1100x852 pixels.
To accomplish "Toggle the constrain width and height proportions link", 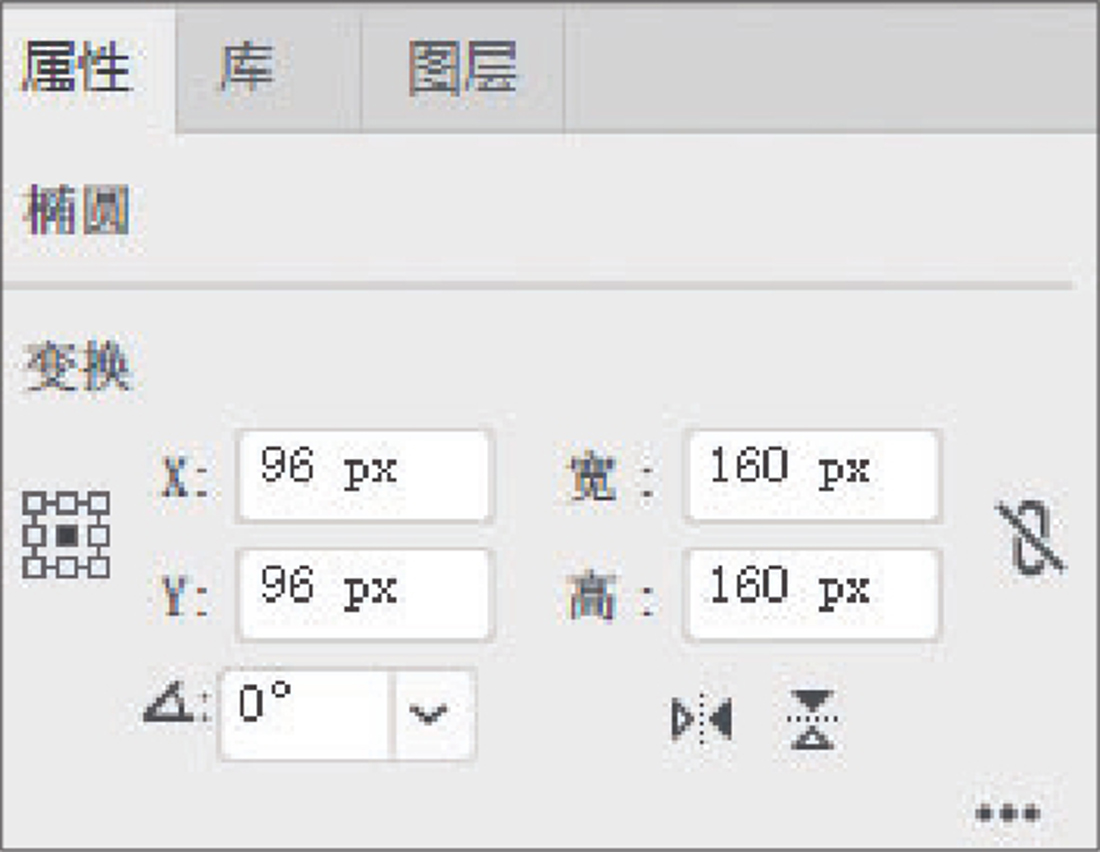I will [x=1030, y=538].
